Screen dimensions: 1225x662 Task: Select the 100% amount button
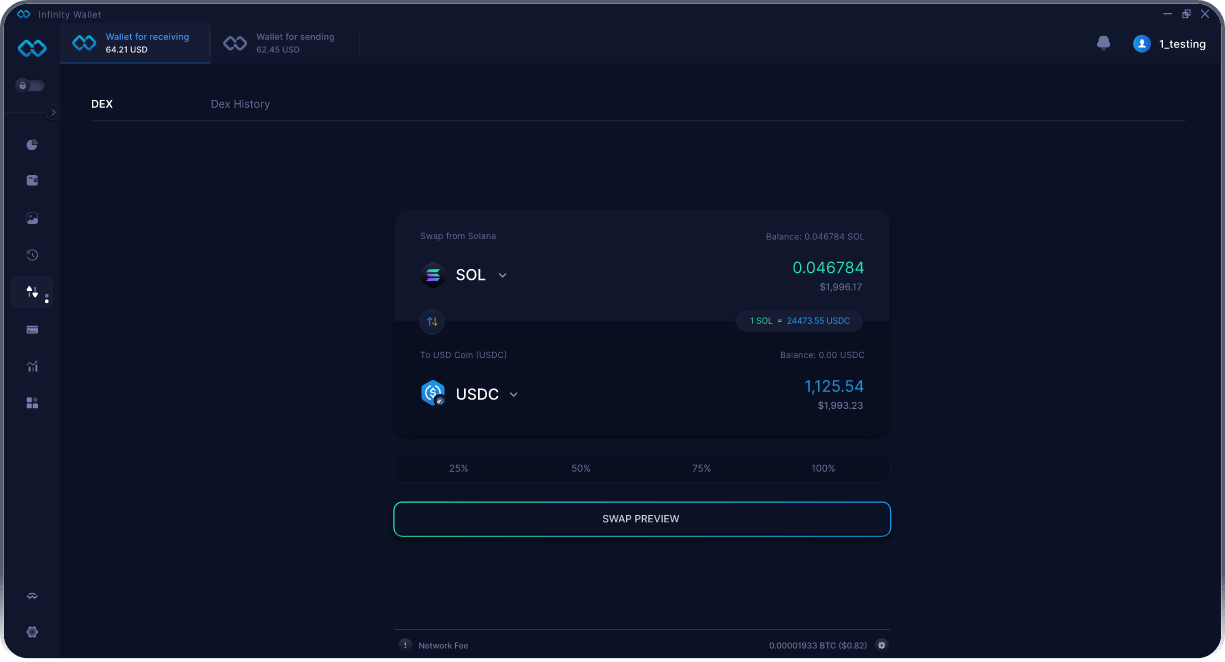[824, 468]
